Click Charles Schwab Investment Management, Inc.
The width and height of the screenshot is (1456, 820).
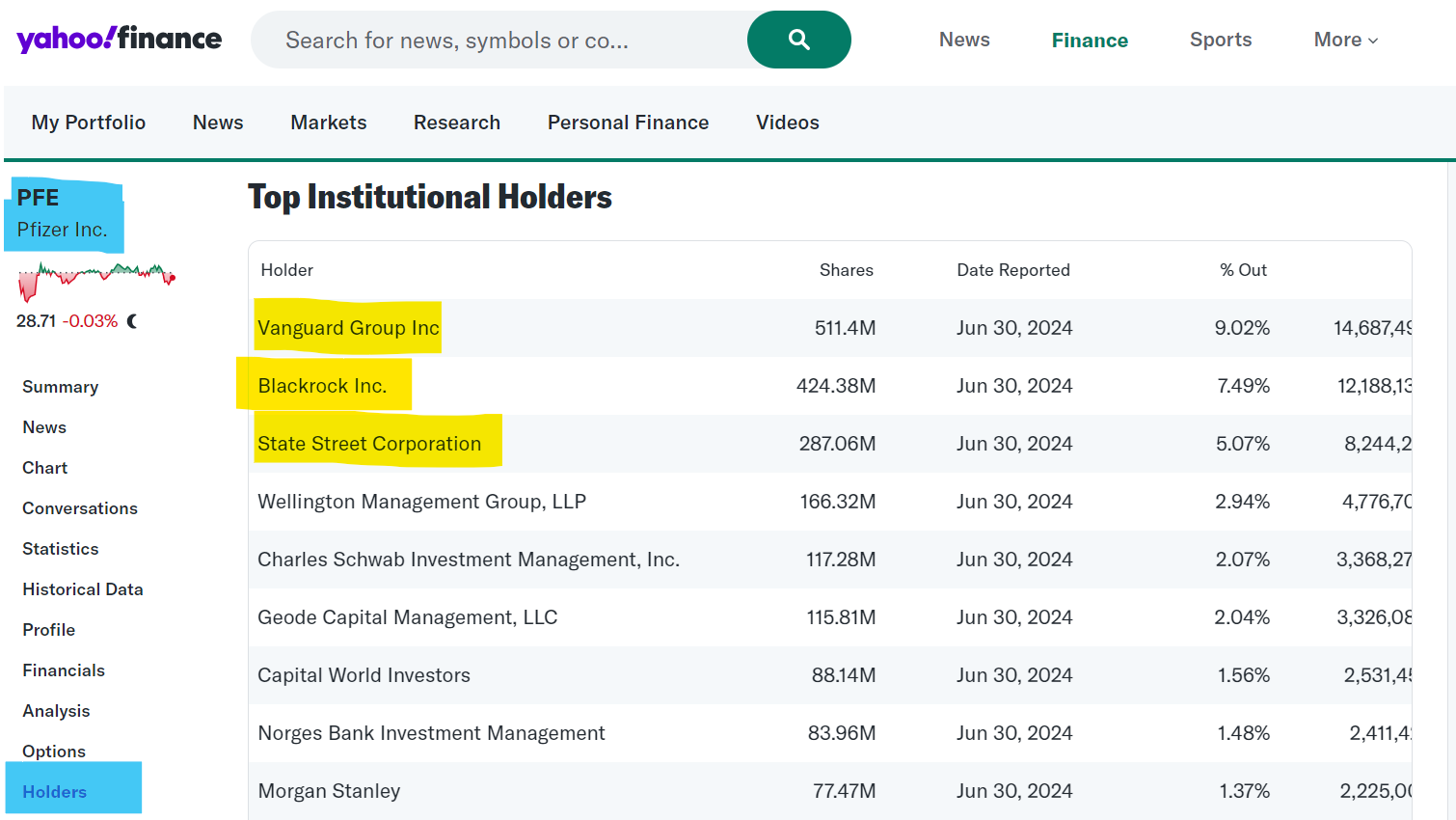coord(469,560)
